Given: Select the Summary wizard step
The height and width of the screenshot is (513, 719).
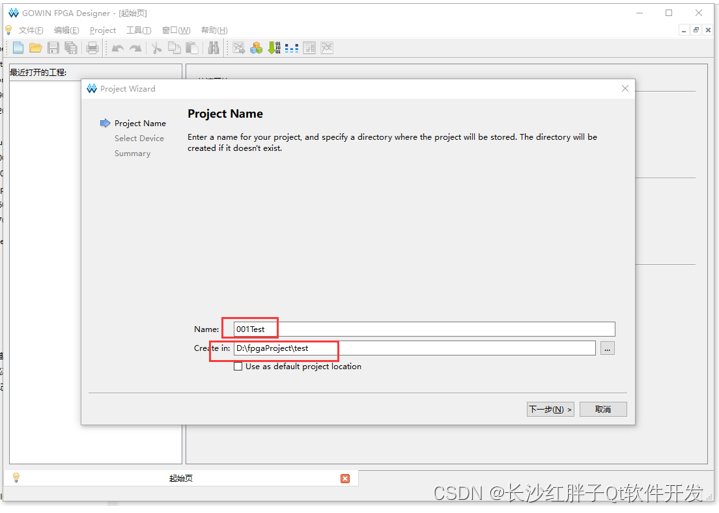Looking at the screenshot, I should coord(133,154).
